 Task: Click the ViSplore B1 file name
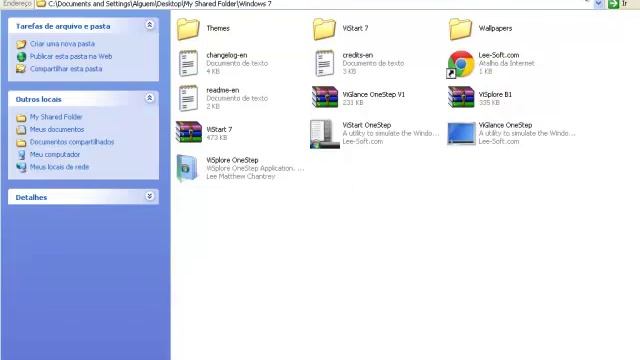pos(495,94)
